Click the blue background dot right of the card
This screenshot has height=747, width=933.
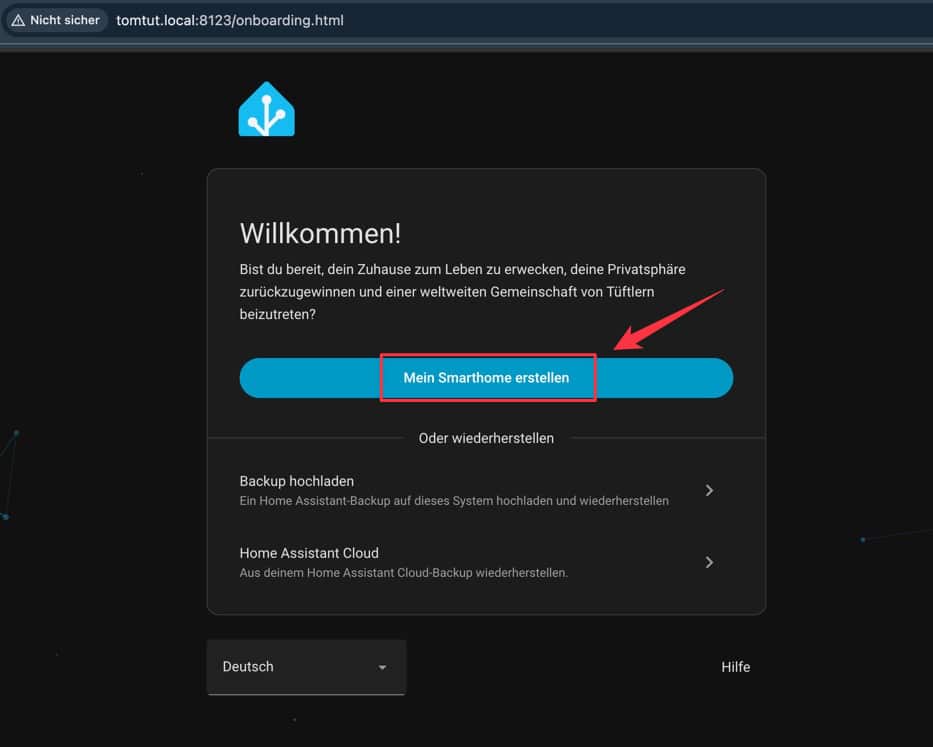pyautogui.click(x=863, y=540)
